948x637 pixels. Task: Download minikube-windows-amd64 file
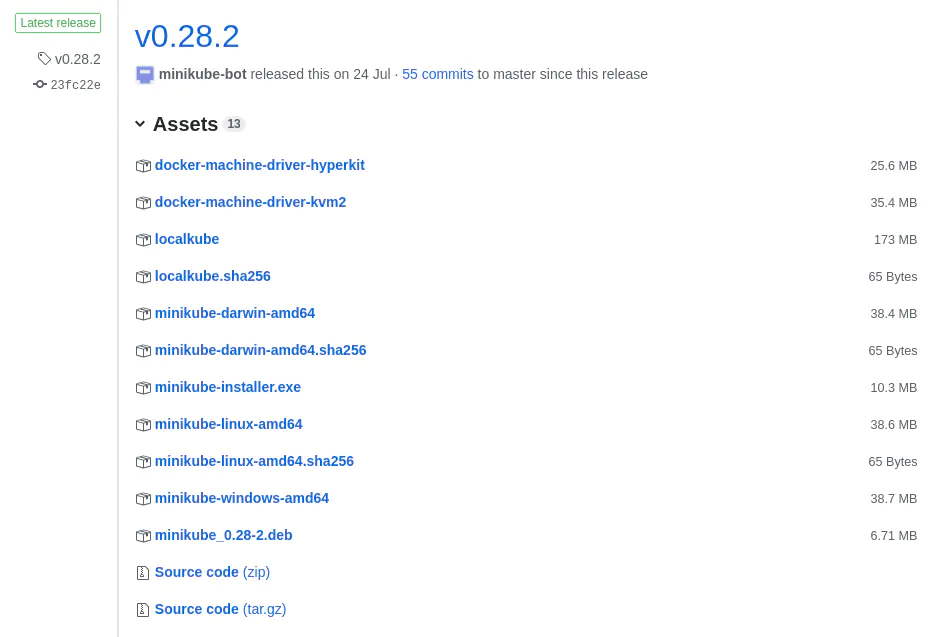tap(241, 498)
